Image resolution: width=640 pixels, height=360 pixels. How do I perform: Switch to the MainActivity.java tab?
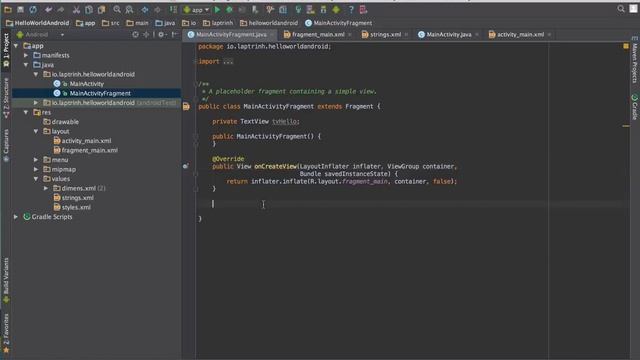(x=448, y=35)
